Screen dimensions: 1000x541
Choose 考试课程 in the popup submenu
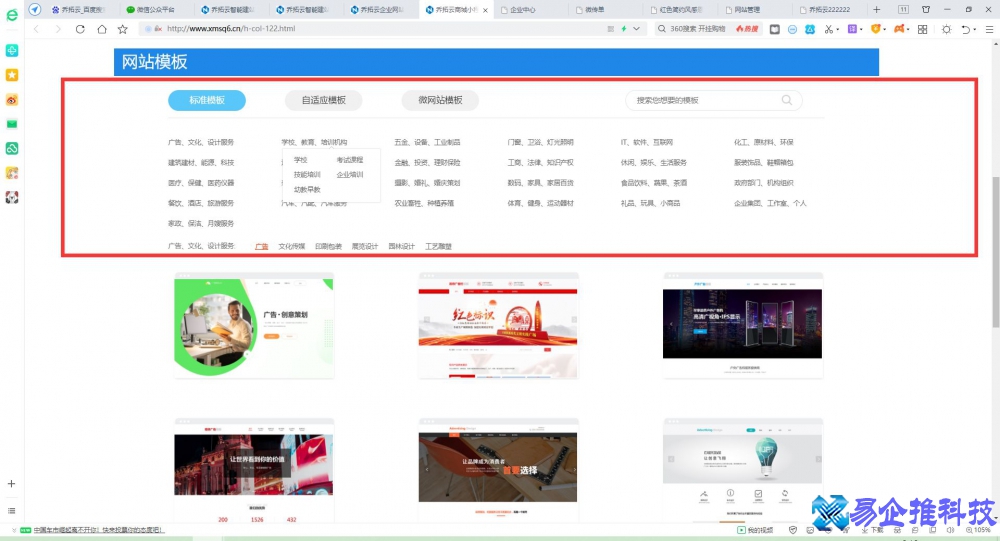pyautogui.click(x=349, y=159)
